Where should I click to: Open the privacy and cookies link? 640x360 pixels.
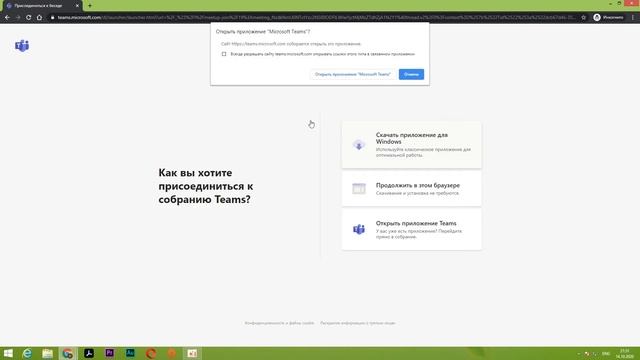coord(280,323)
